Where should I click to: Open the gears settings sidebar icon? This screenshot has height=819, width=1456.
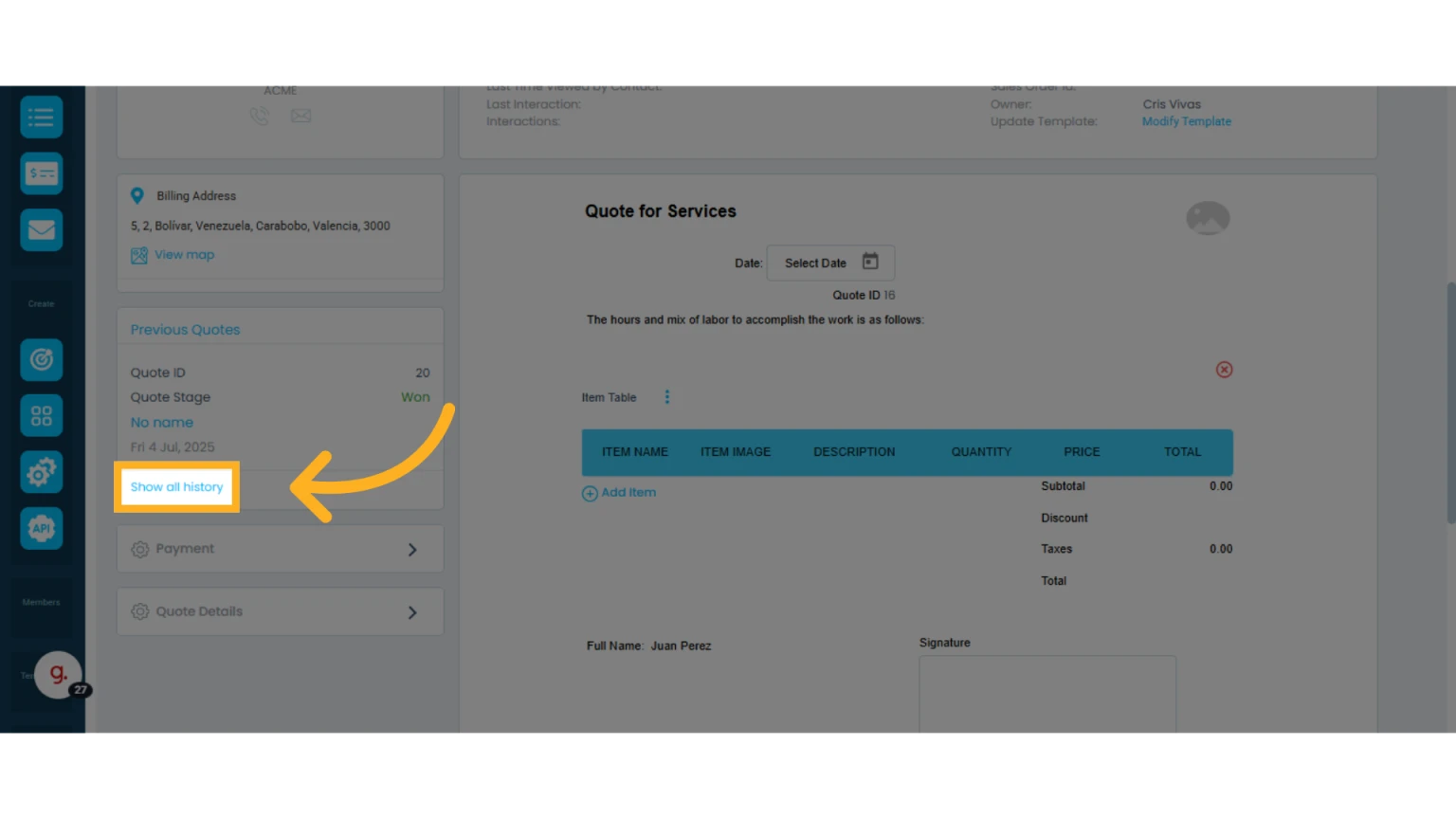(42, 472)
